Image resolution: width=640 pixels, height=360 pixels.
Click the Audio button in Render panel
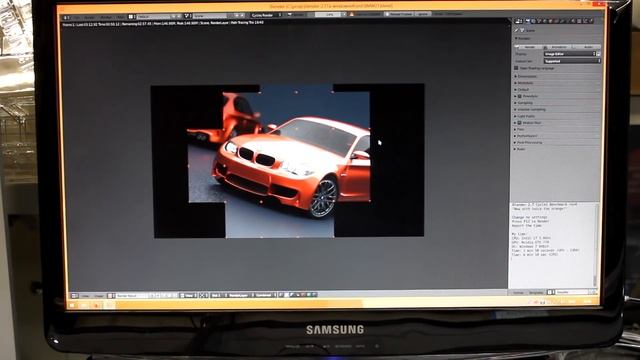pyautogui.click(x=587, y=47)
